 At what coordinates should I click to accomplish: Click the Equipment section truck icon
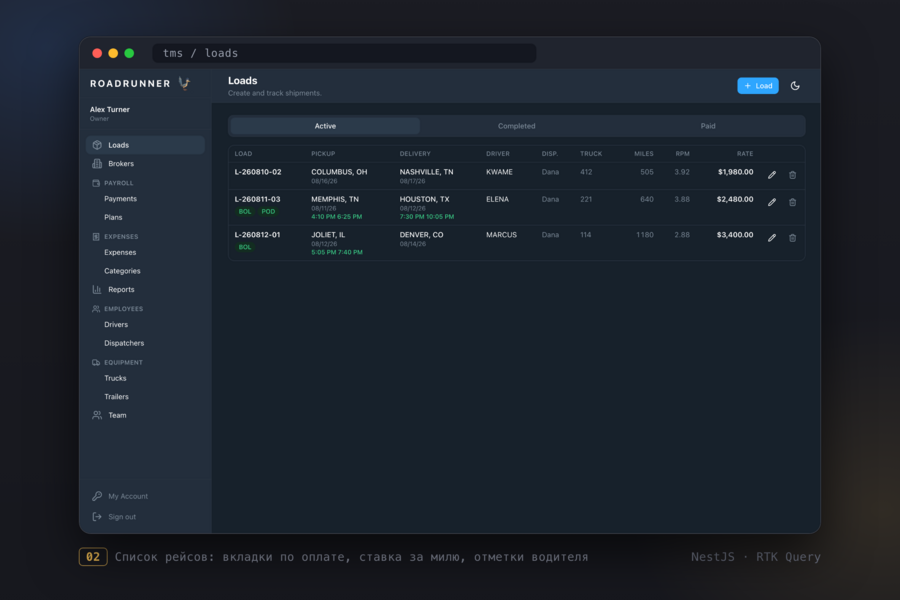pyautogui.click(x=96, y=362)
